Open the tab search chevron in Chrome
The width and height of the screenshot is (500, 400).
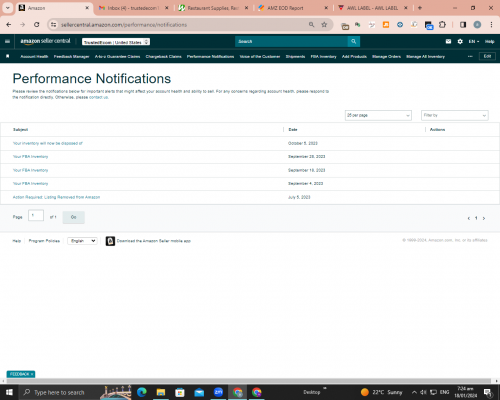[x=7, y=8]
